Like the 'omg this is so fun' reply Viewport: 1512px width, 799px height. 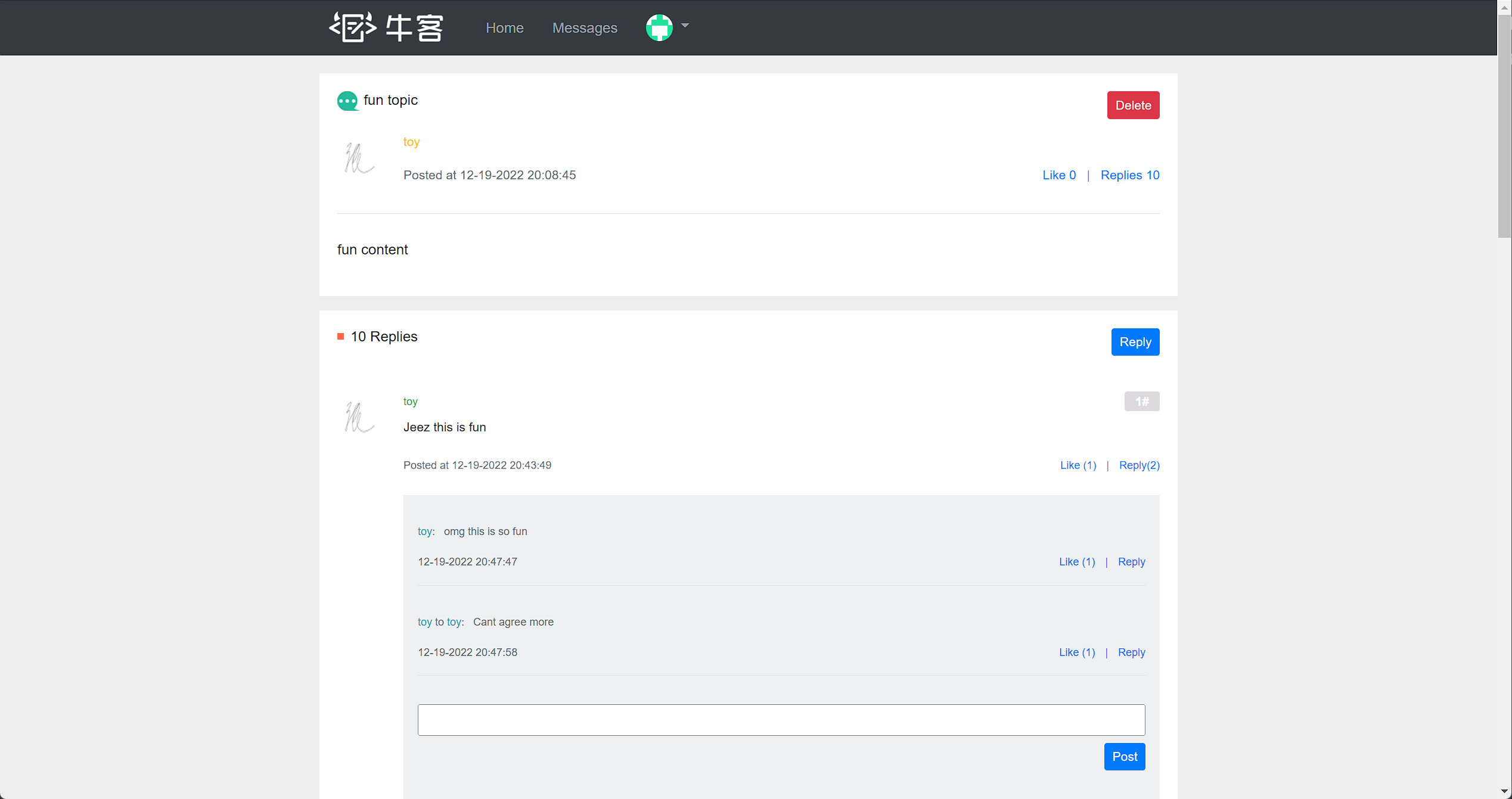[x=1076, y=562]
